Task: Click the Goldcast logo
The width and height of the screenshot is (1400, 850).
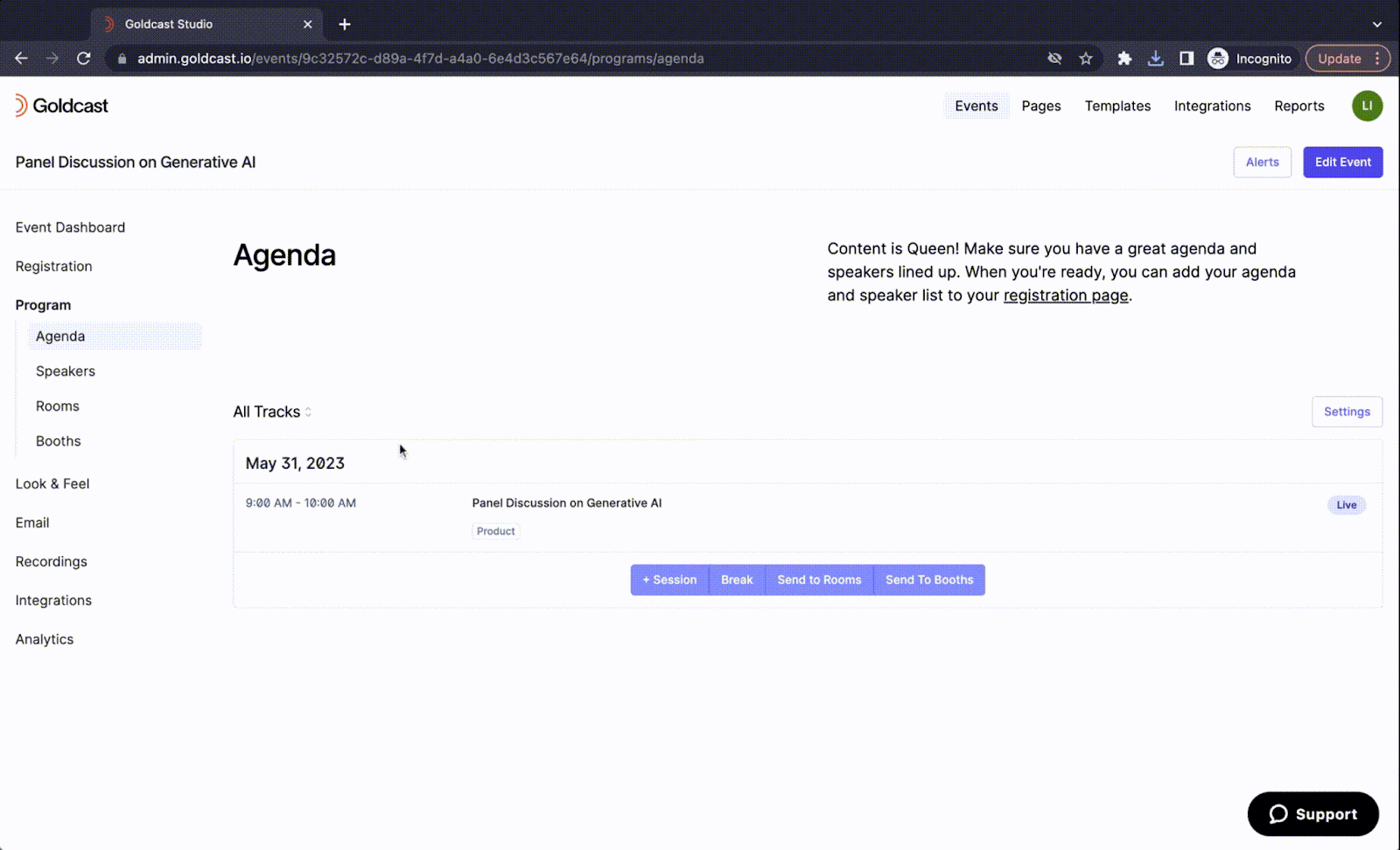Action: click(x=61, y=106)
